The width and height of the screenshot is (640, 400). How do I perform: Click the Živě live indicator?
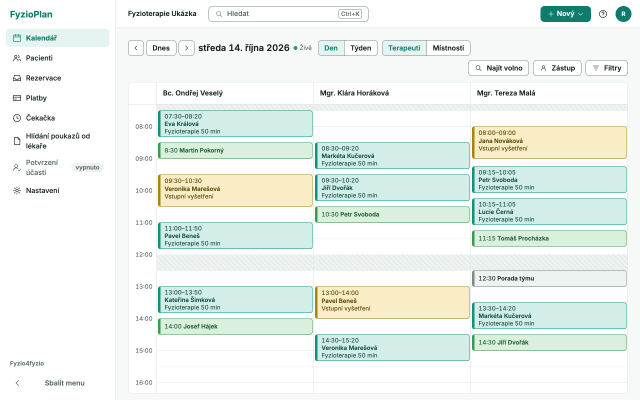tap(303, 48)
